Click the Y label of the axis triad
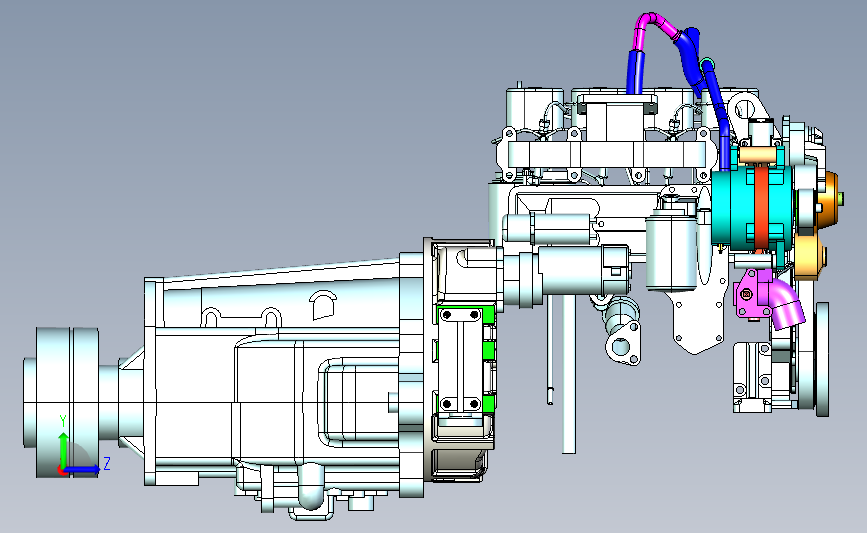The width and height of the screenshot is (867, 533). point(63,421)
